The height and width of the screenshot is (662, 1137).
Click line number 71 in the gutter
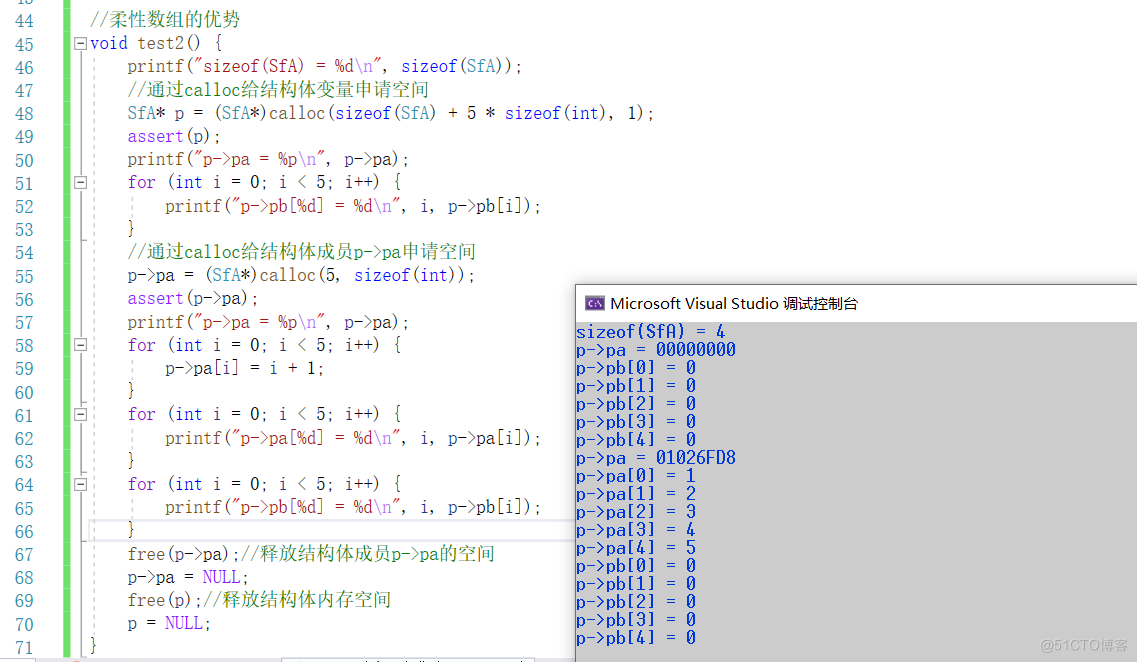coord(24,648)
